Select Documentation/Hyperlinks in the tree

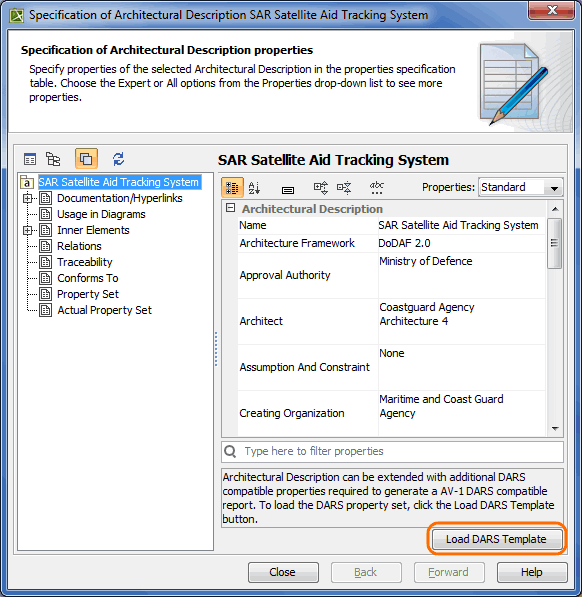point(120,198)
